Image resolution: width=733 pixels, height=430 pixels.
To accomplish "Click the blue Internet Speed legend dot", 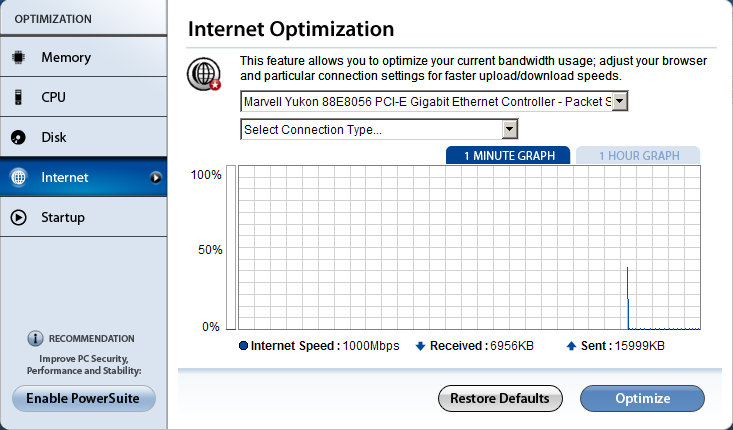I will (x=243, y=346).
